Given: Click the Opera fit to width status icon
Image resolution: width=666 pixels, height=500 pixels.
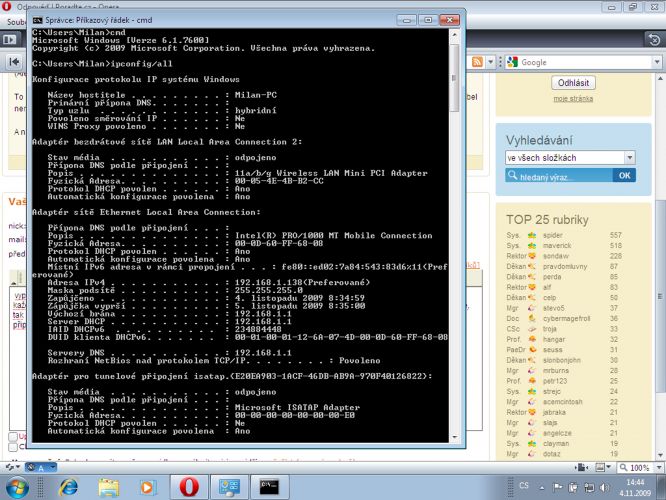Looking at the screenshot, I should click(x=581, y=467).
